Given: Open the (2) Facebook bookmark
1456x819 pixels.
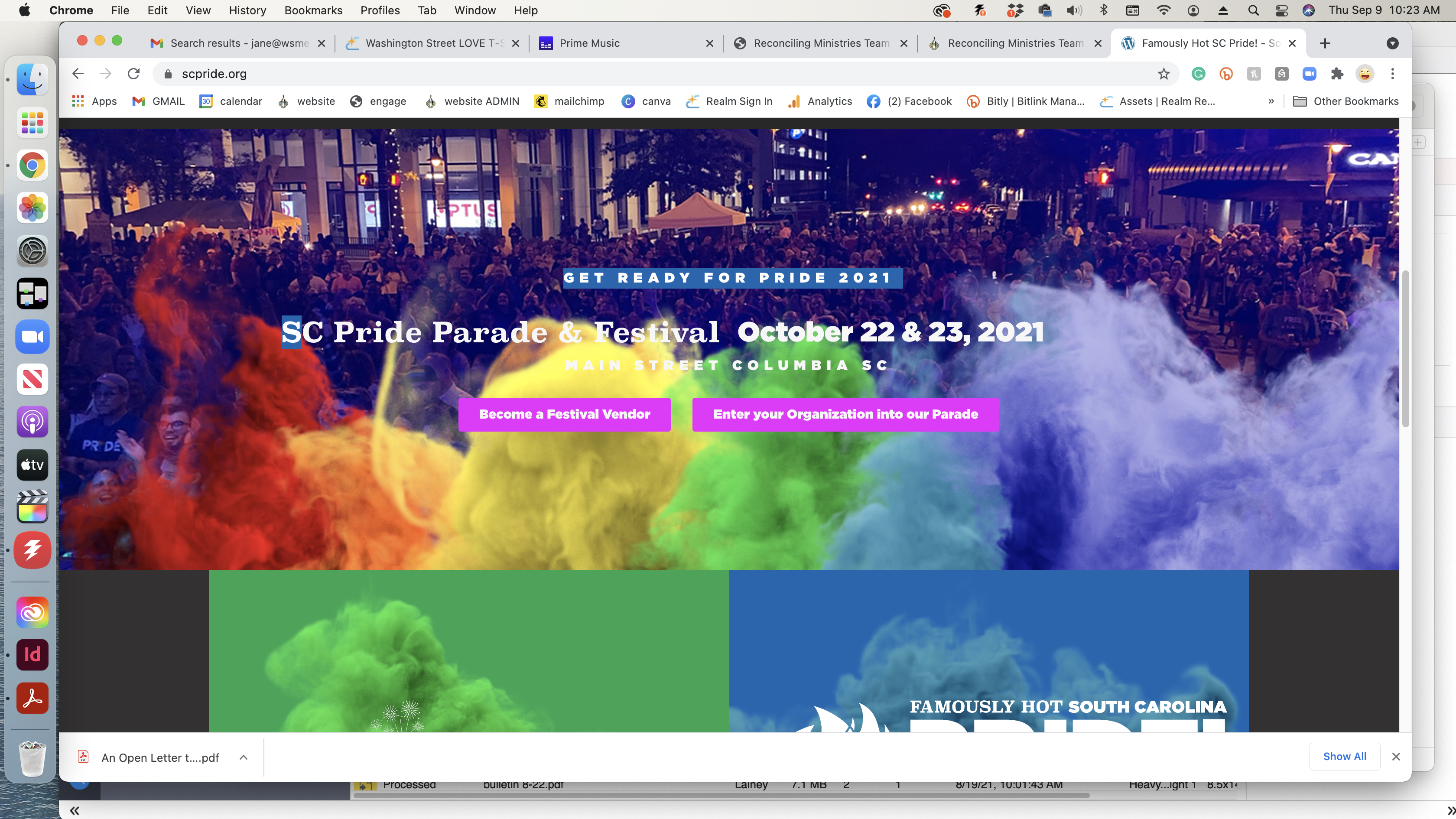Looking at the screenshot, I should [910, 101].
